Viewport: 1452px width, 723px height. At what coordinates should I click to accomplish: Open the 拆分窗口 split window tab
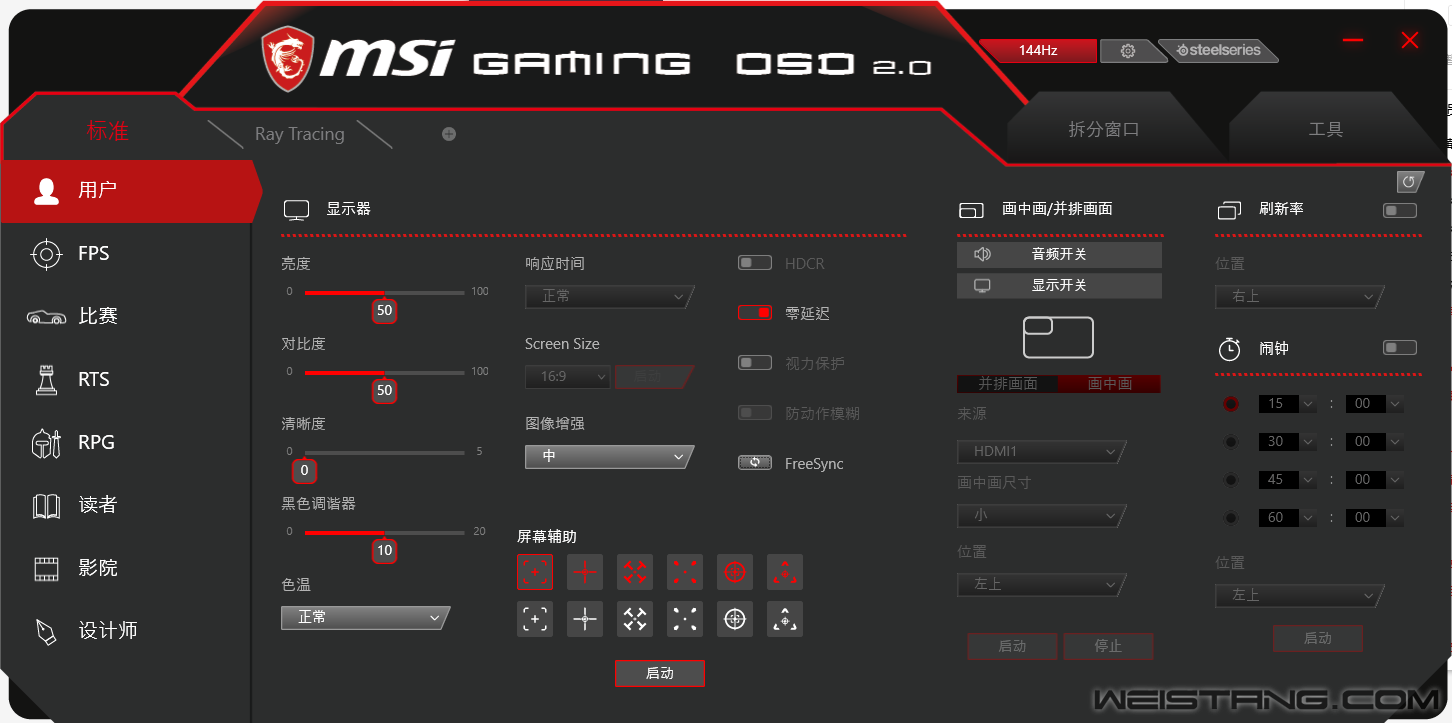tap(1104, 130)
